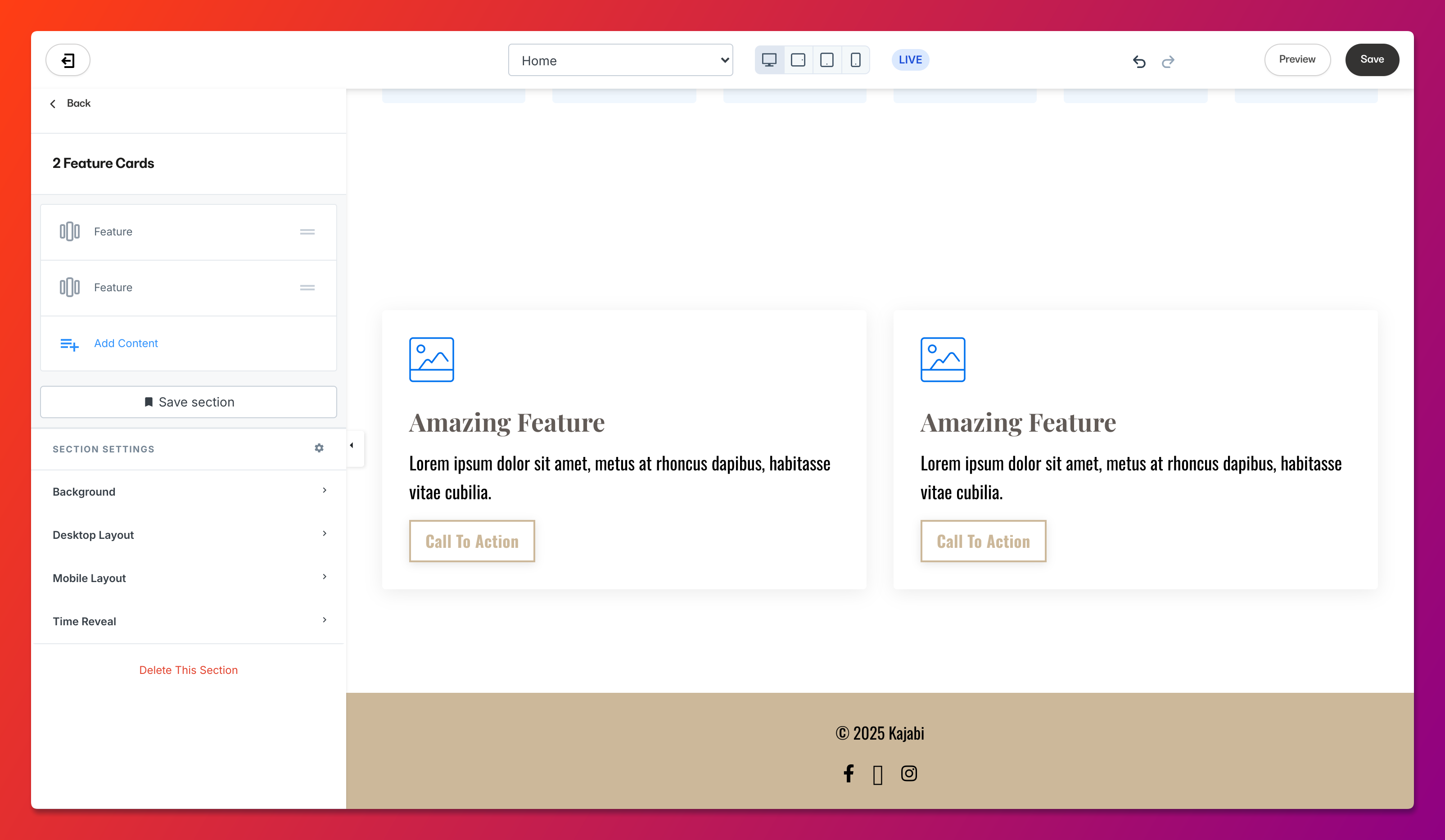This screenshot has height=840, width=1445.
Task: Expand Background settings
Action: point(189,492)
